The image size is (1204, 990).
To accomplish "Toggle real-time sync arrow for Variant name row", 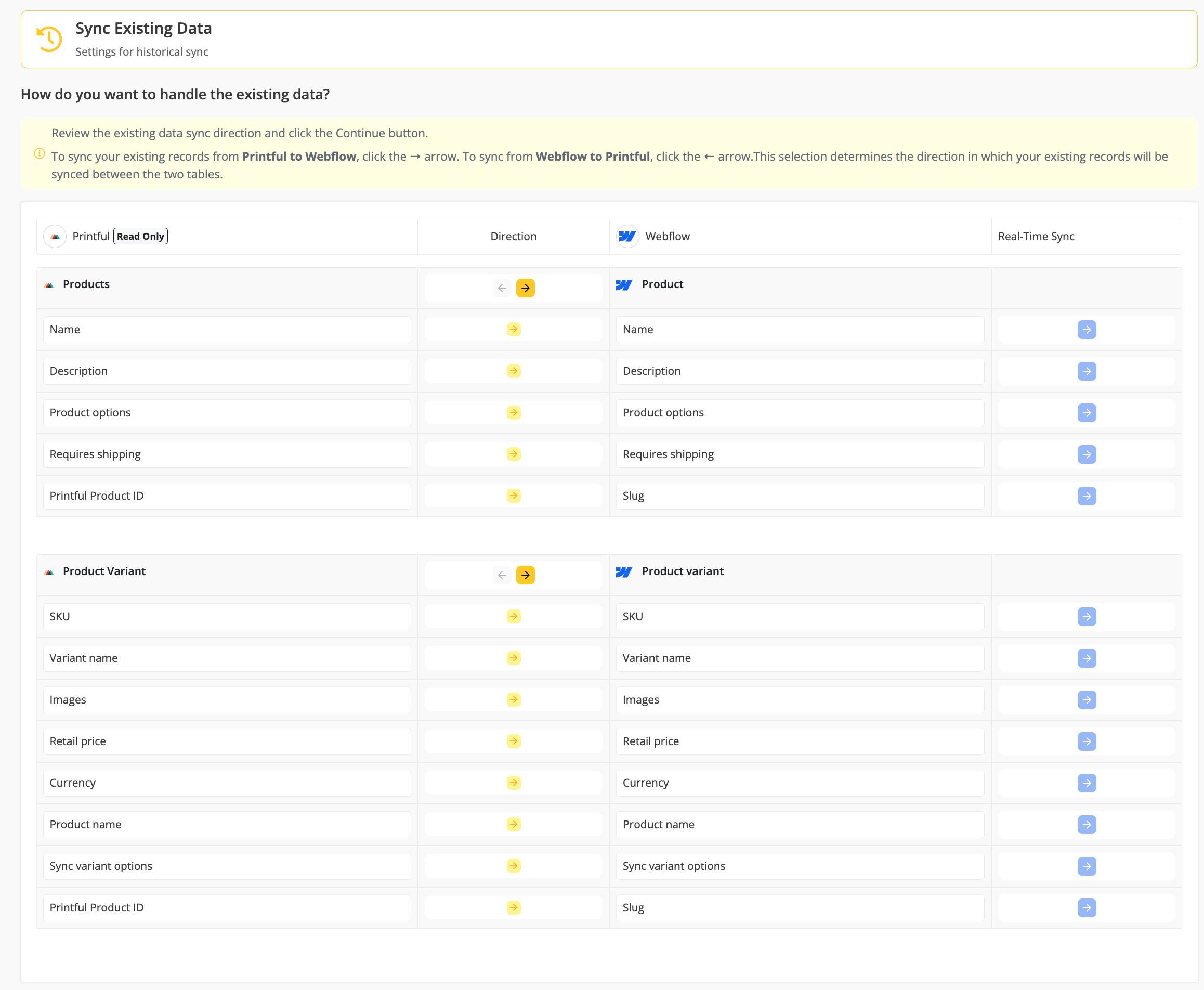I will click(x=1087, y=658).
